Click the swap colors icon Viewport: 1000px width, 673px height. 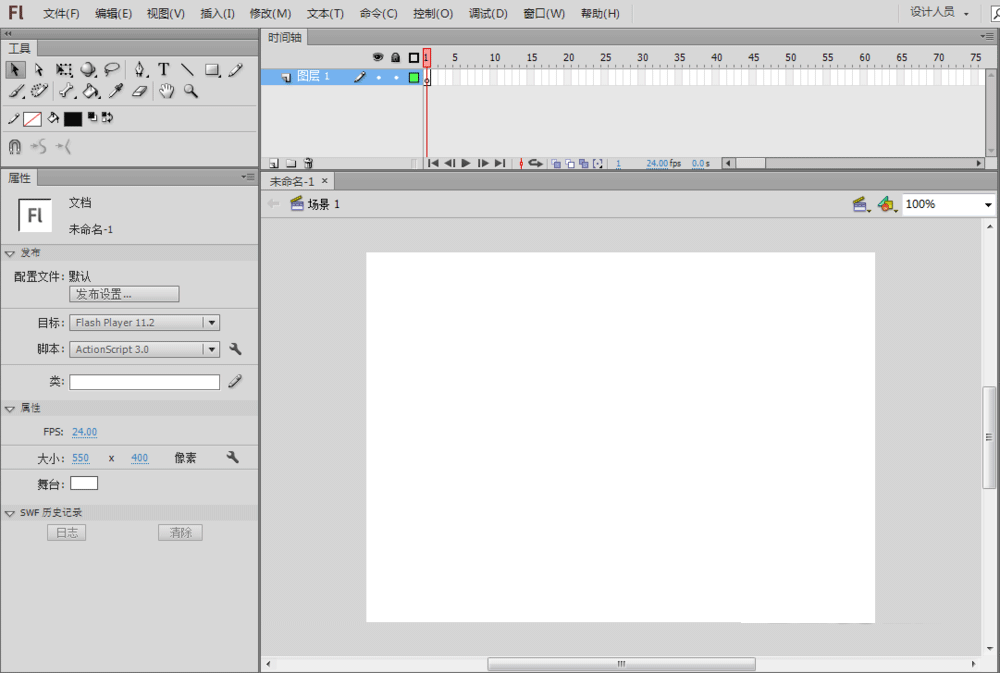107,117
